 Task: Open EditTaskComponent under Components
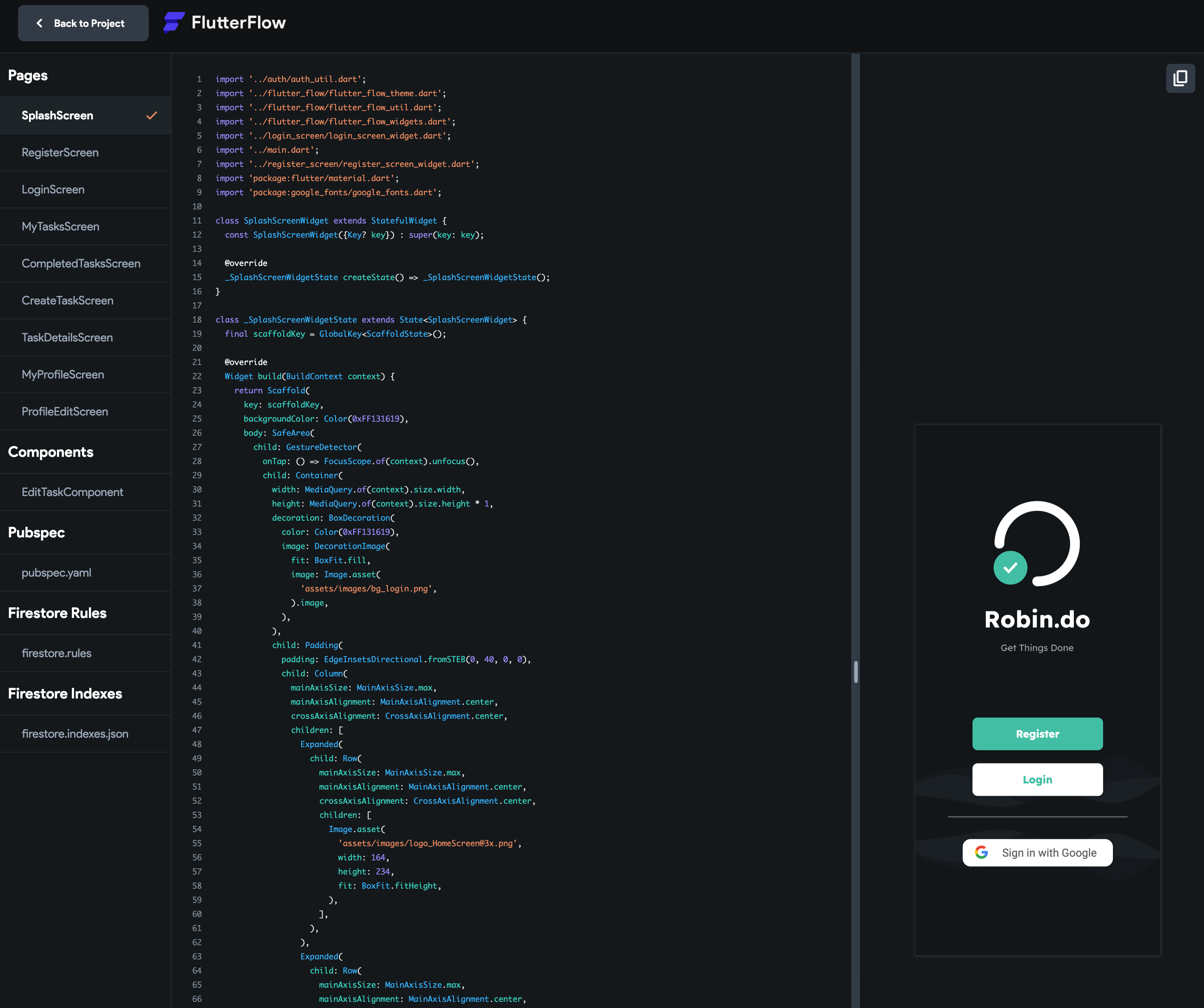coord(72,492)
